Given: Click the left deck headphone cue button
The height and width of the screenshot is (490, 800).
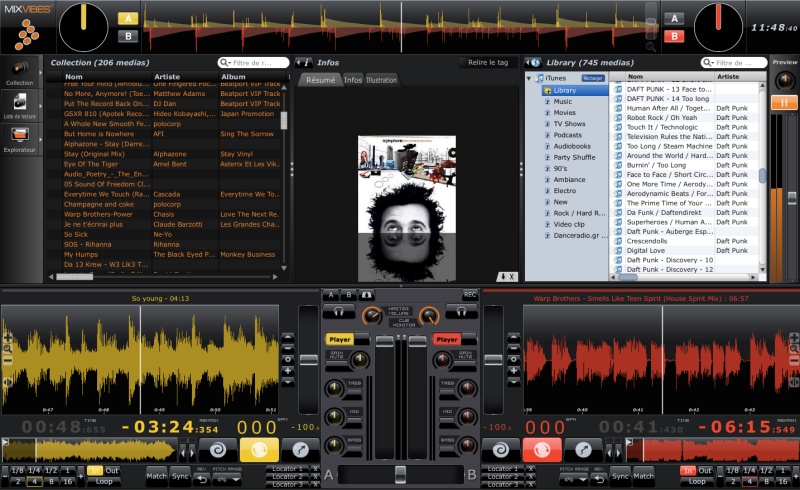Looking at the screenshot, I should tap(338, 311).
